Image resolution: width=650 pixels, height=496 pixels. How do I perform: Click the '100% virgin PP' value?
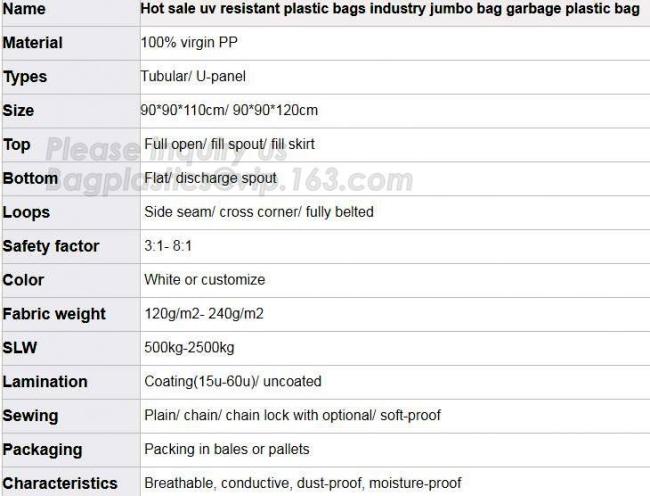pyautogui.click(x=189, y=43)
